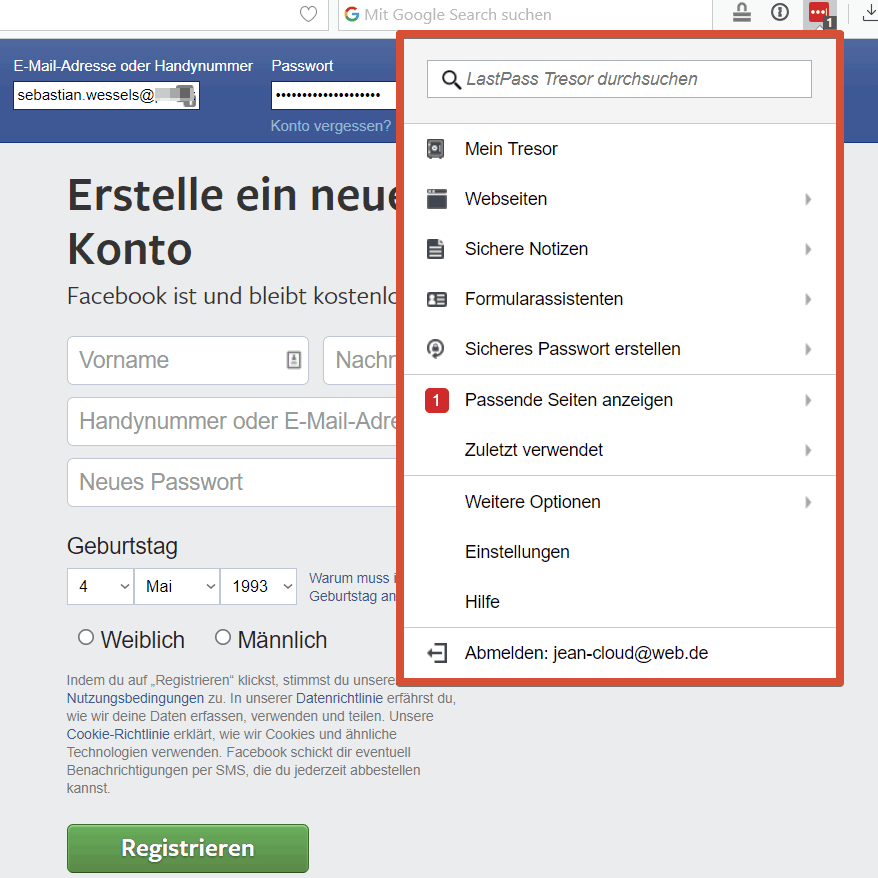Click the Warum muss ich Geburtstag link
The height and width of the screenshot is (878, 878).
[x=353, y=587]
